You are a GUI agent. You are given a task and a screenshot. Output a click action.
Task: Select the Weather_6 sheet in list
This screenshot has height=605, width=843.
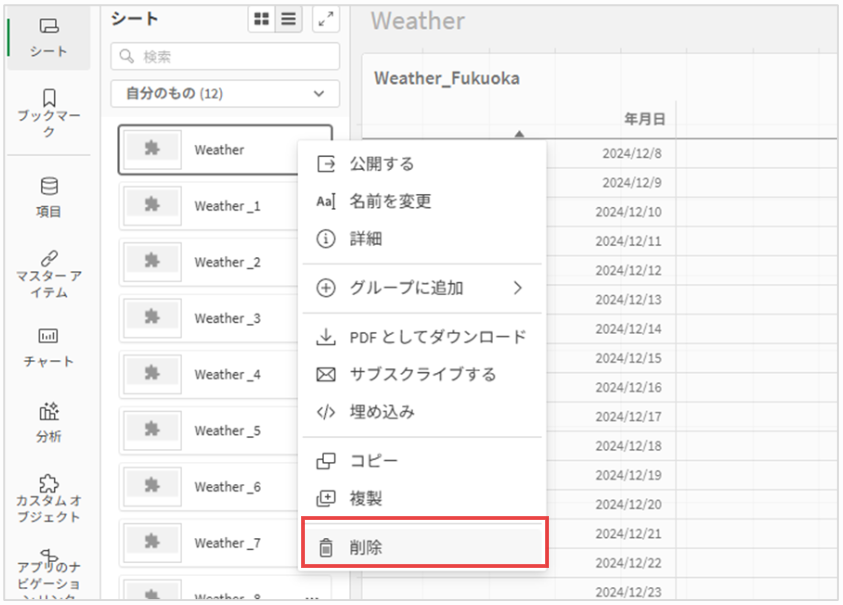pos(227,487)
